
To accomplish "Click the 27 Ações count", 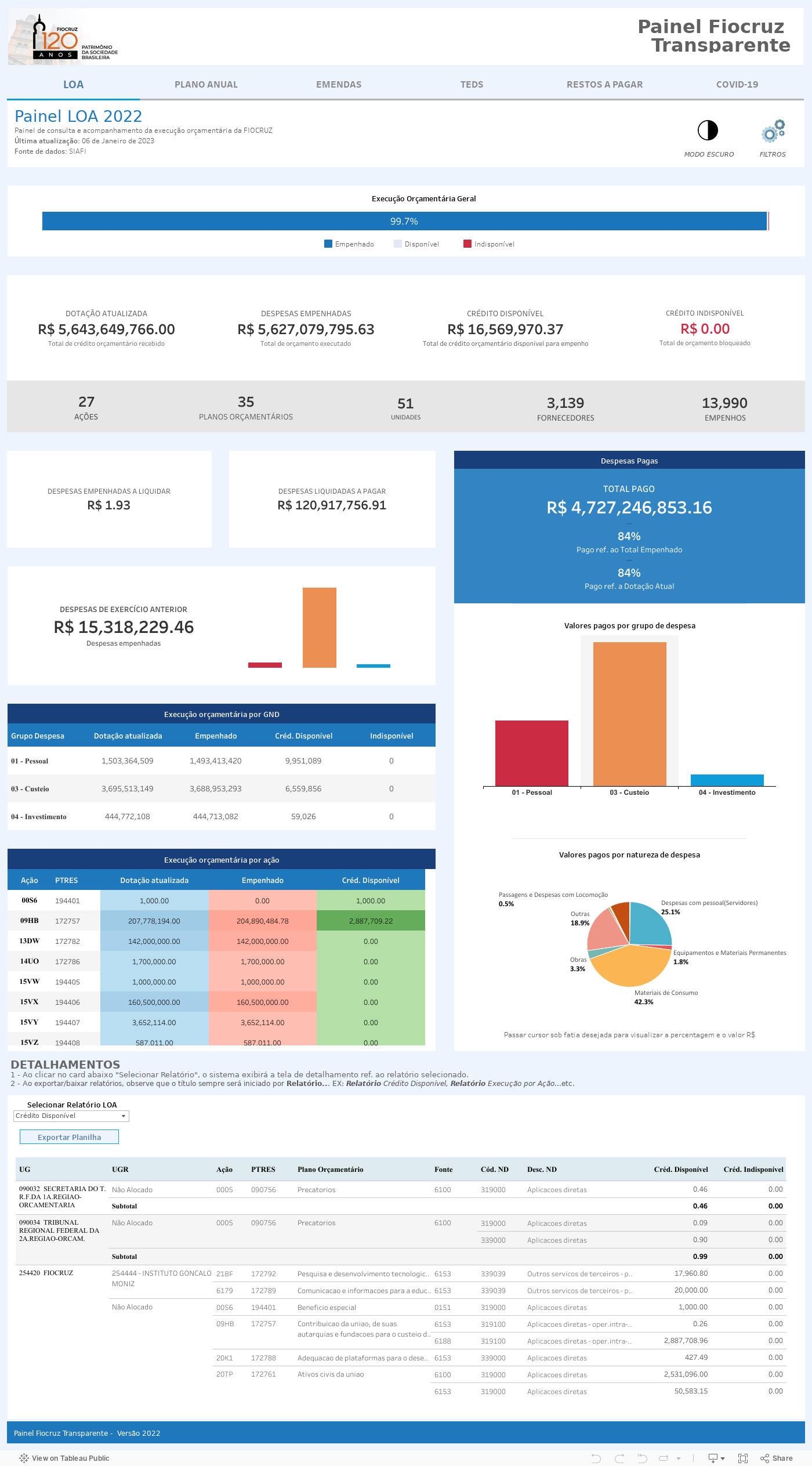I will click(x=86, y=402).
